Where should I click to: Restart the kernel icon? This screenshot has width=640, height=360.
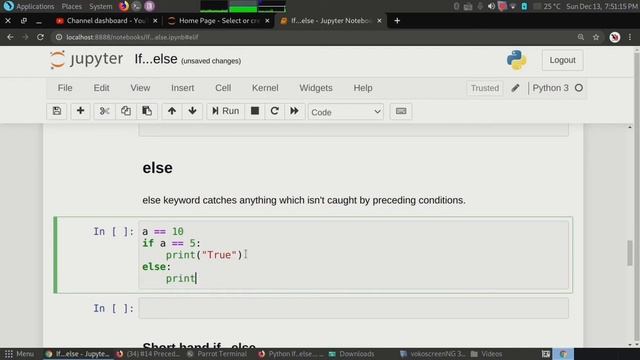pyautogui.click(x=274, y=111)
